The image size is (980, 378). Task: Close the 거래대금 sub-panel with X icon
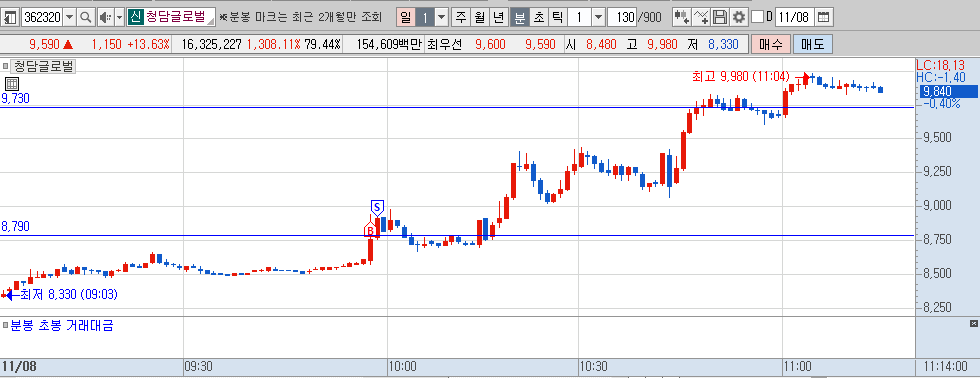(974, 323)
